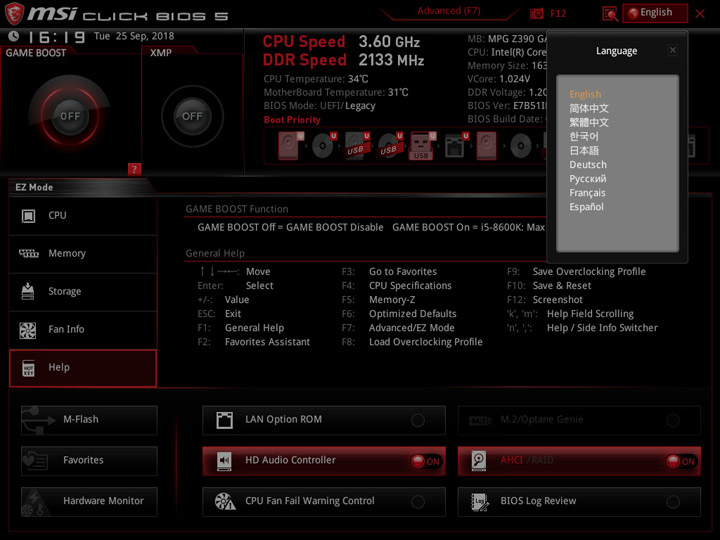The height and width of the screenshot is (540, 720).
Task: Click the CPU chip icon
Action: (x=28, y=216)
